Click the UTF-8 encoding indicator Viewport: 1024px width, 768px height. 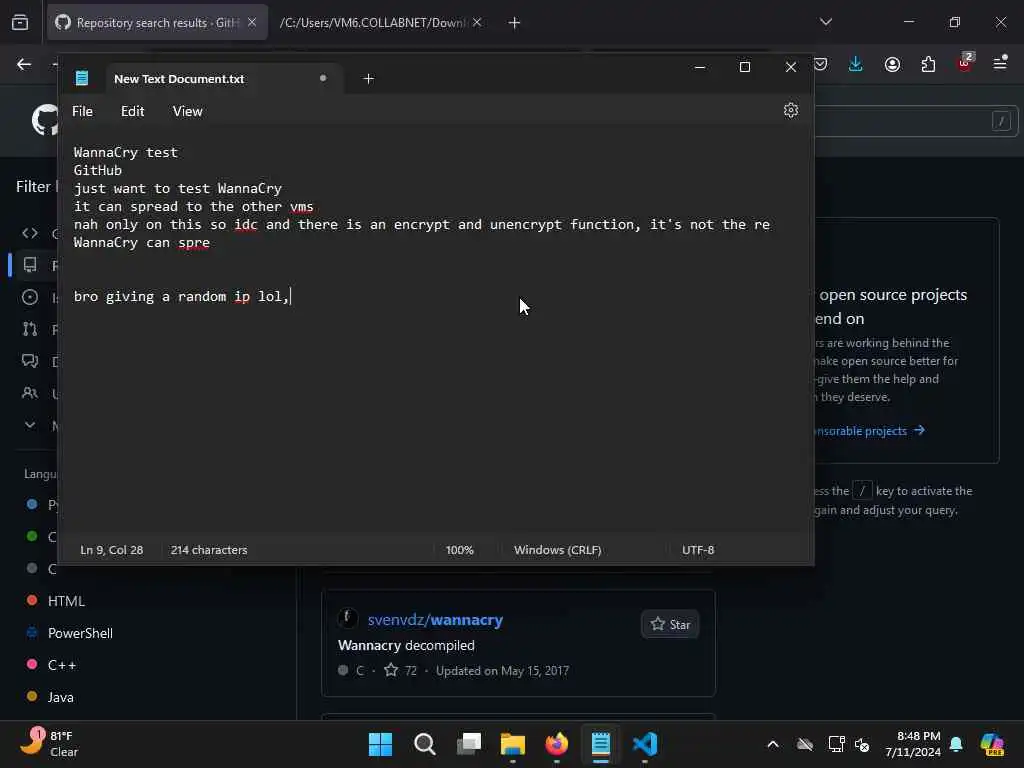click(x=698, y=550)
